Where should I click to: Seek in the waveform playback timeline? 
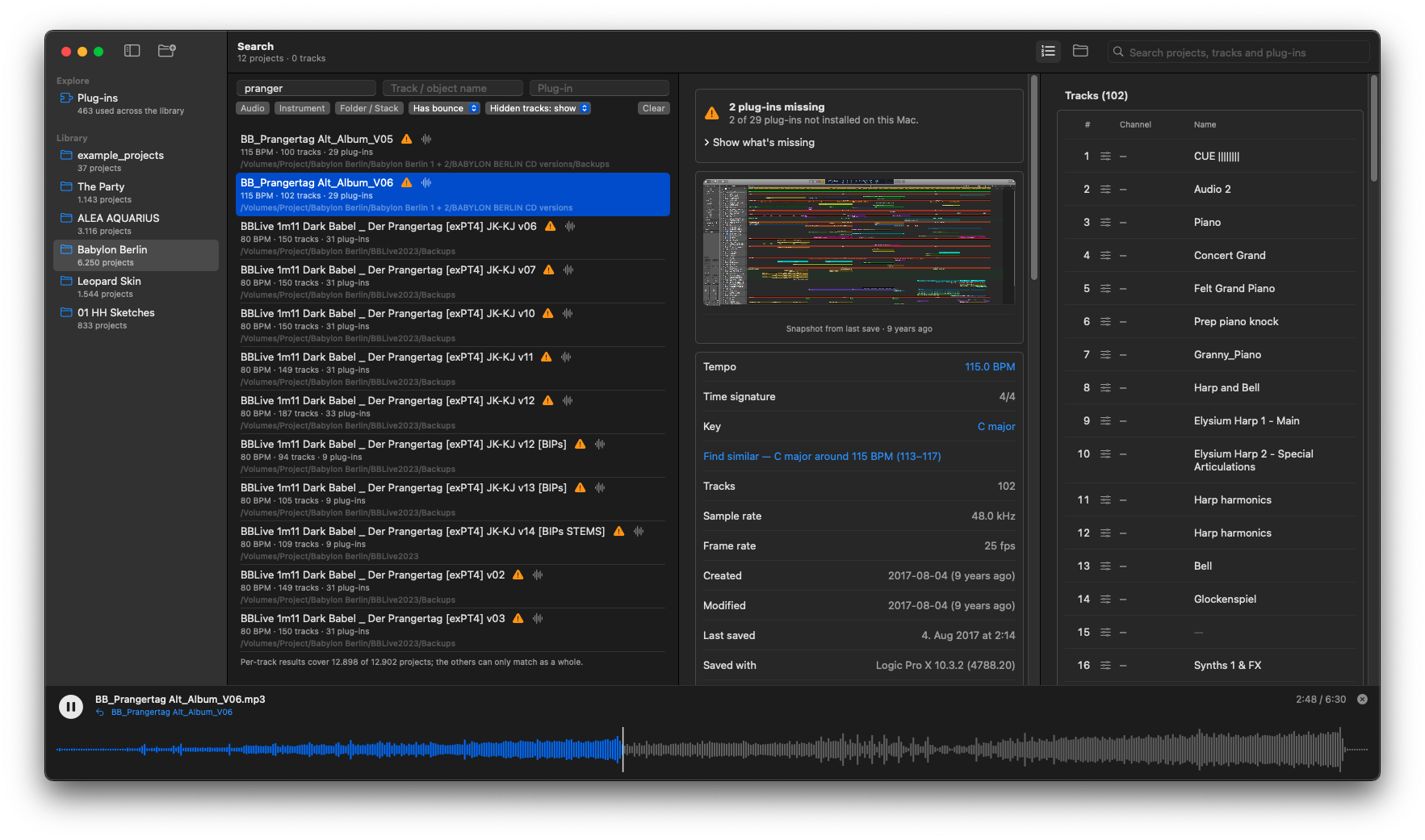(x=711, y=750)
